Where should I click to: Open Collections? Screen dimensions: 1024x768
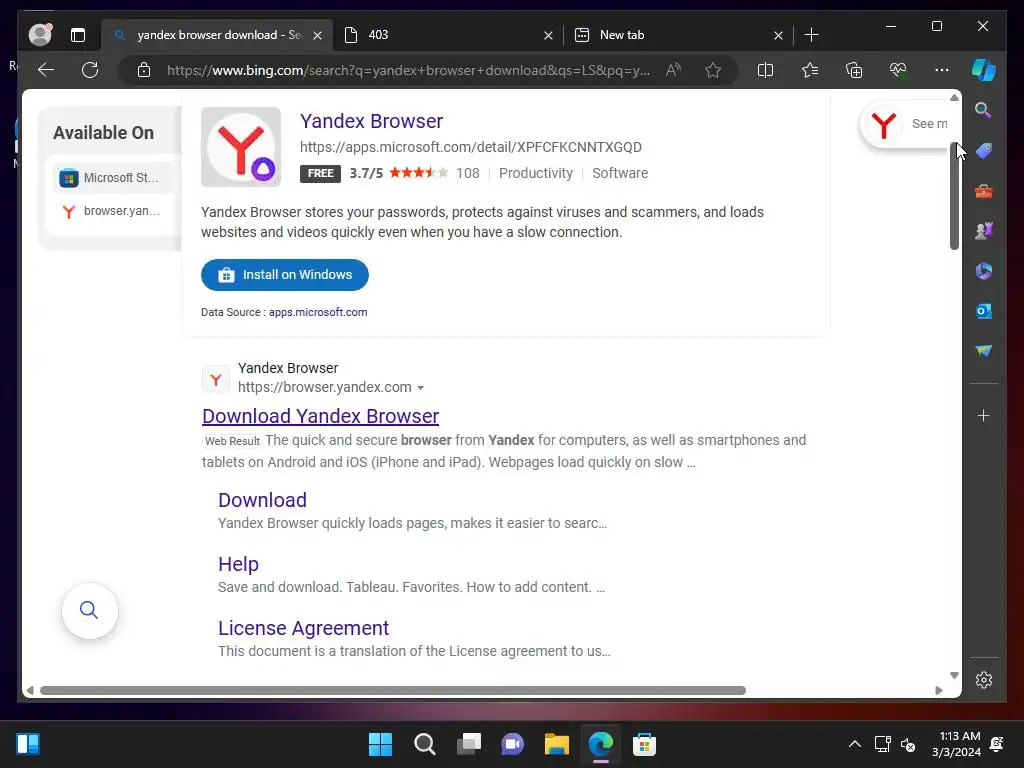[x=854, y=70]
